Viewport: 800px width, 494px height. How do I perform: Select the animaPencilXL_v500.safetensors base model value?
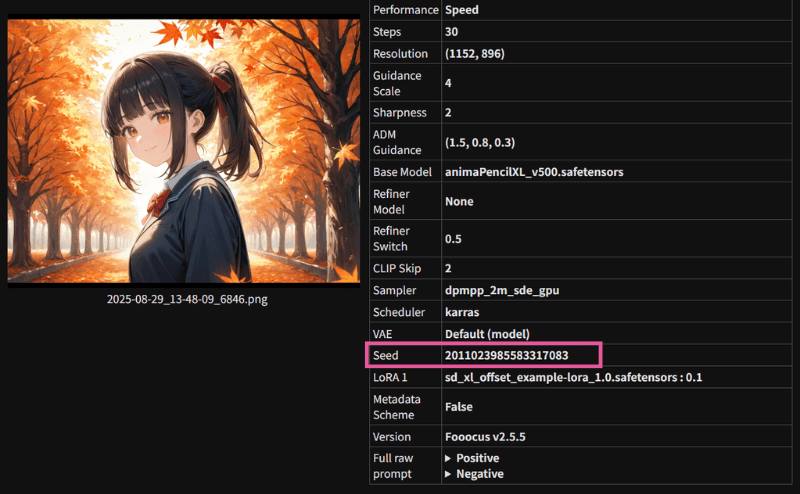(534, 172)
